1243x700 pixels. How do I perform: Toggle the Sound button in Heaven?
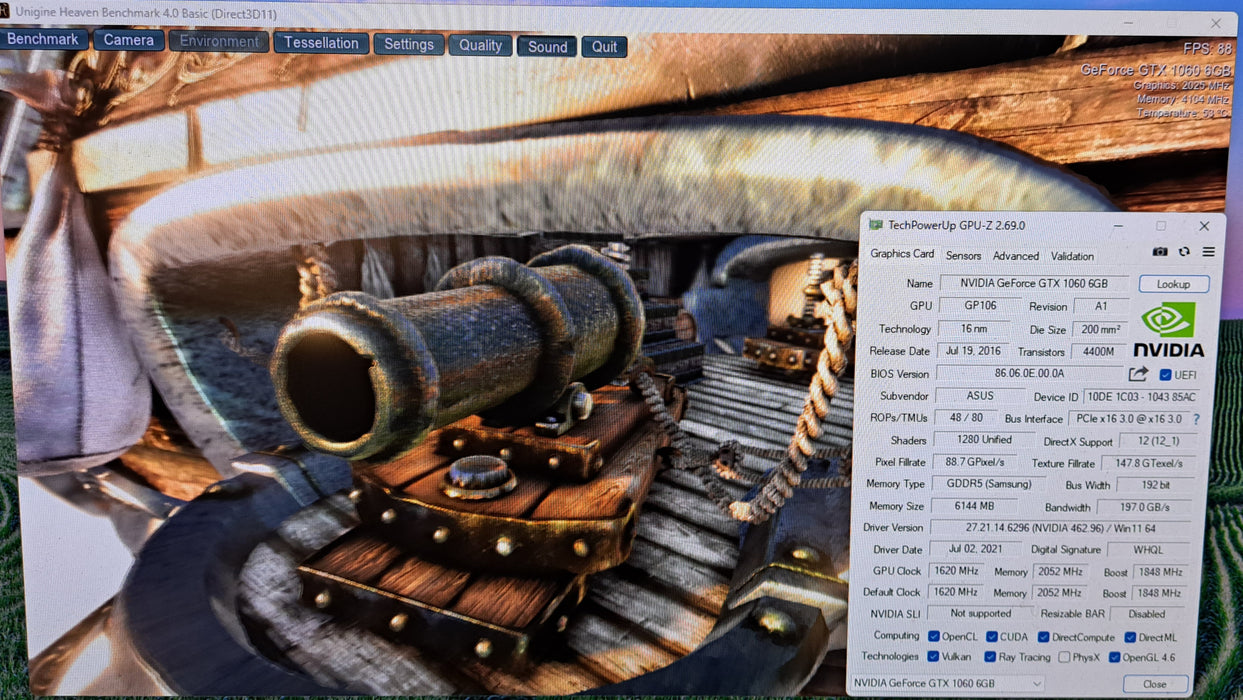547,46
